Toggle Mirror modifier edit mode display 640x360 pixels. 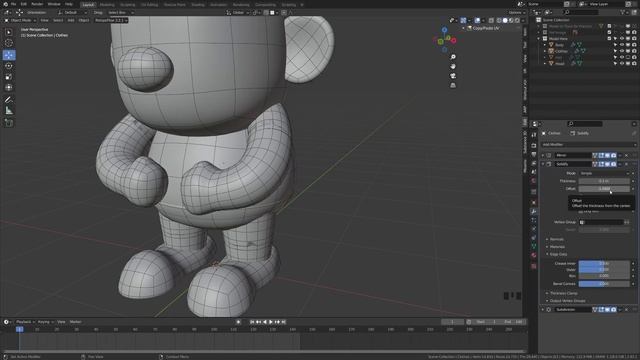tap(601, 155)
